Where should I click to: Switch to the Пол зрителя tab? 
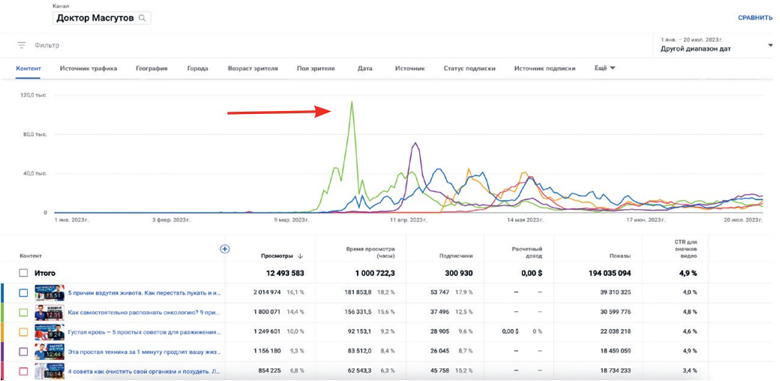pyautogui.click(x=315, y=69)
